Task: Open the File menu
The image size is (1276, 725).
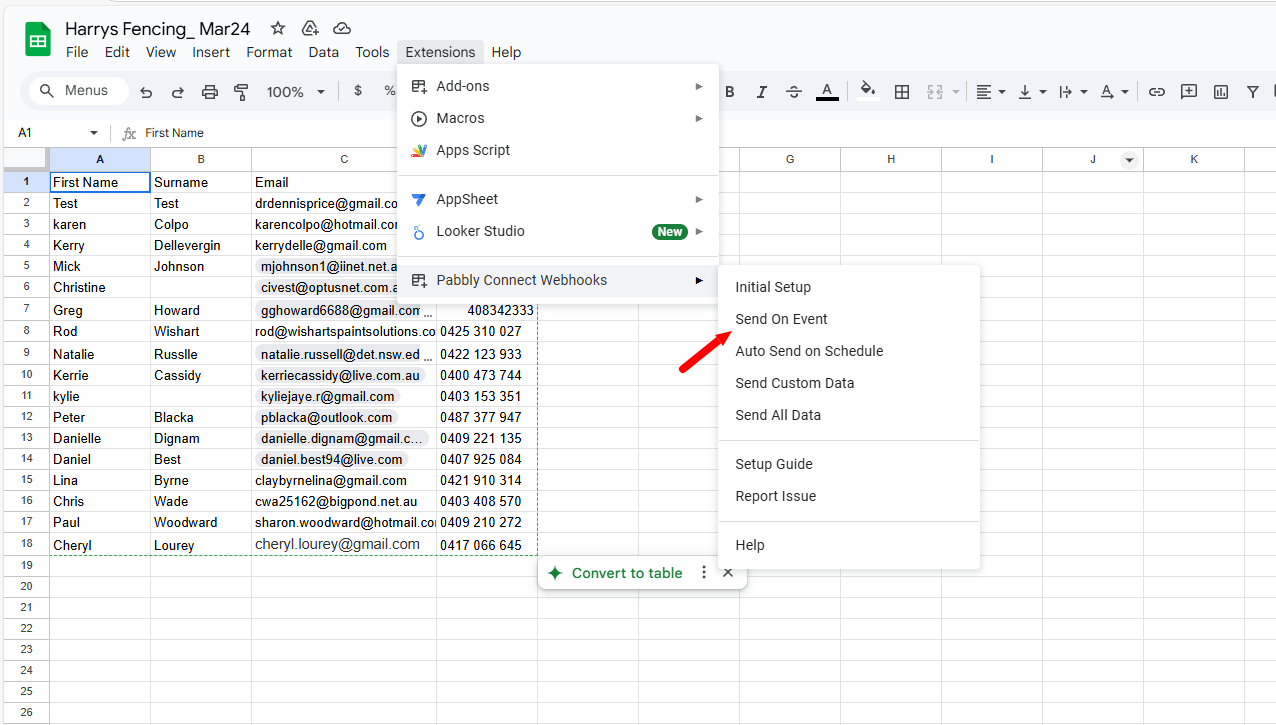Action: point(77,52)
